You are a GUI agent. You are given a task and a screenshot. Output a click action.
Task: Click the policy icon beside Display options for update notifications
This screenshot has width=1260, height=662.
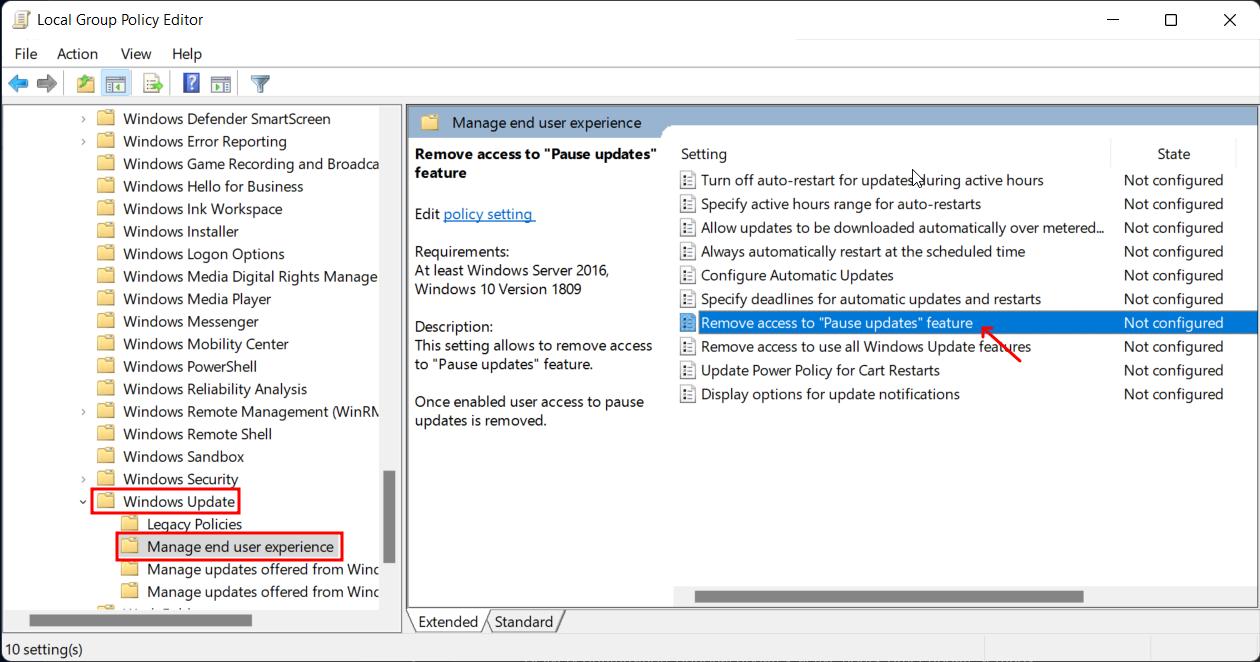(688, 394)
